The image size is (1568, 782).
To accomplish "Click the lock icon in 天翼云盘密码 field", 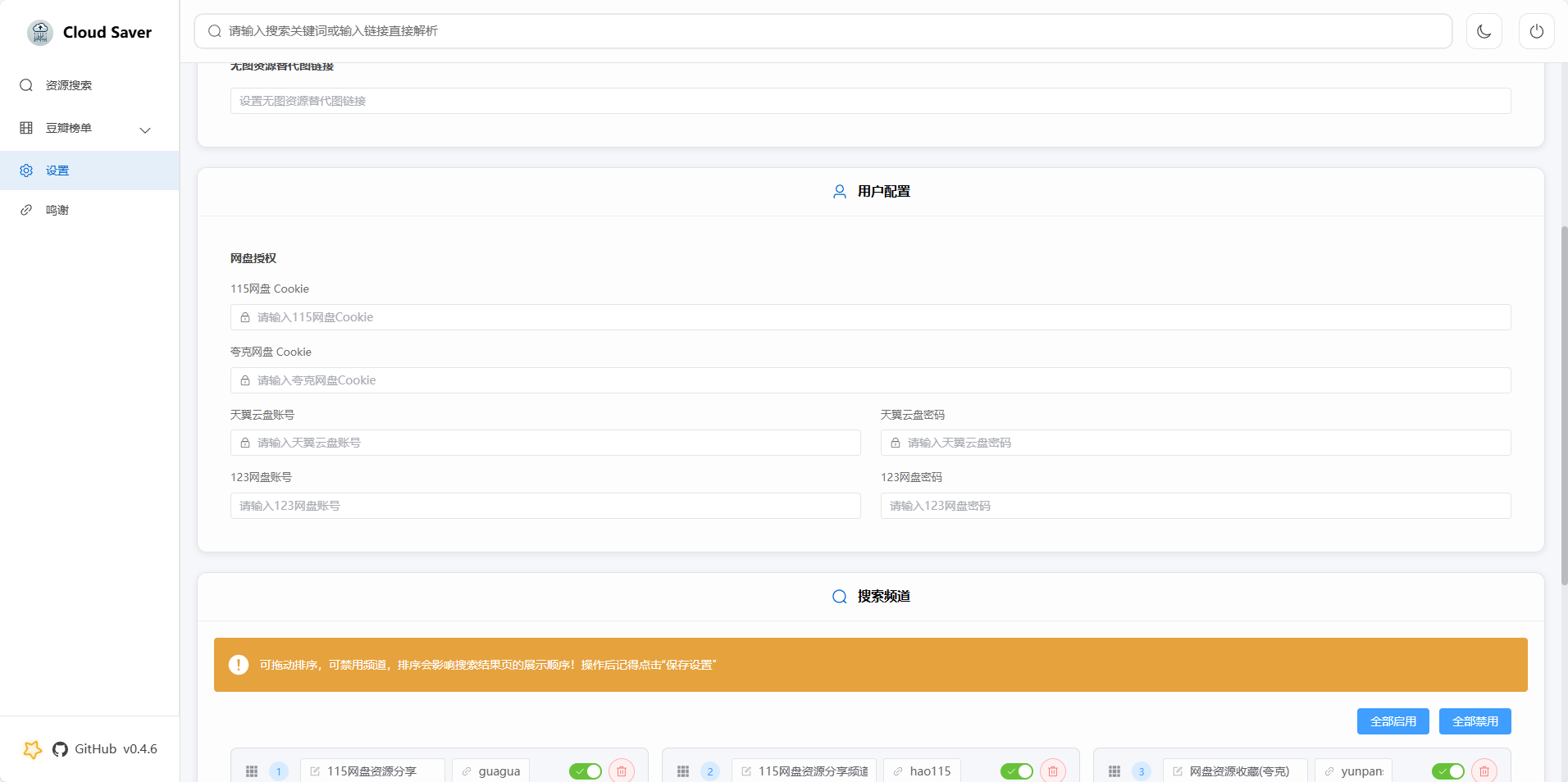I will 896,443.
